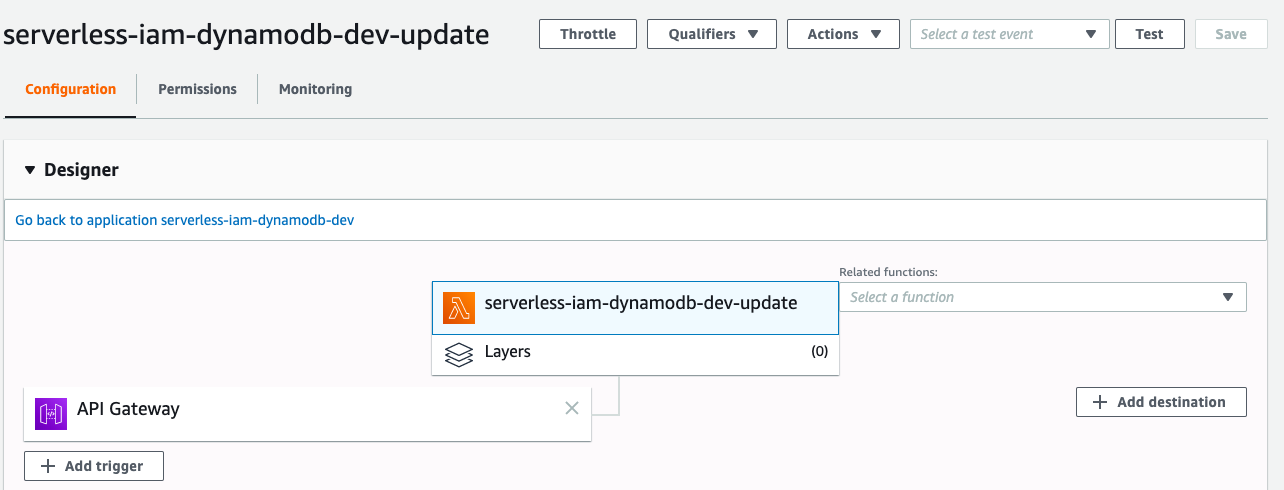Open the Actions dropdown menu
The height and width of the screenshot is (490, 1284).
pos(845,34)
